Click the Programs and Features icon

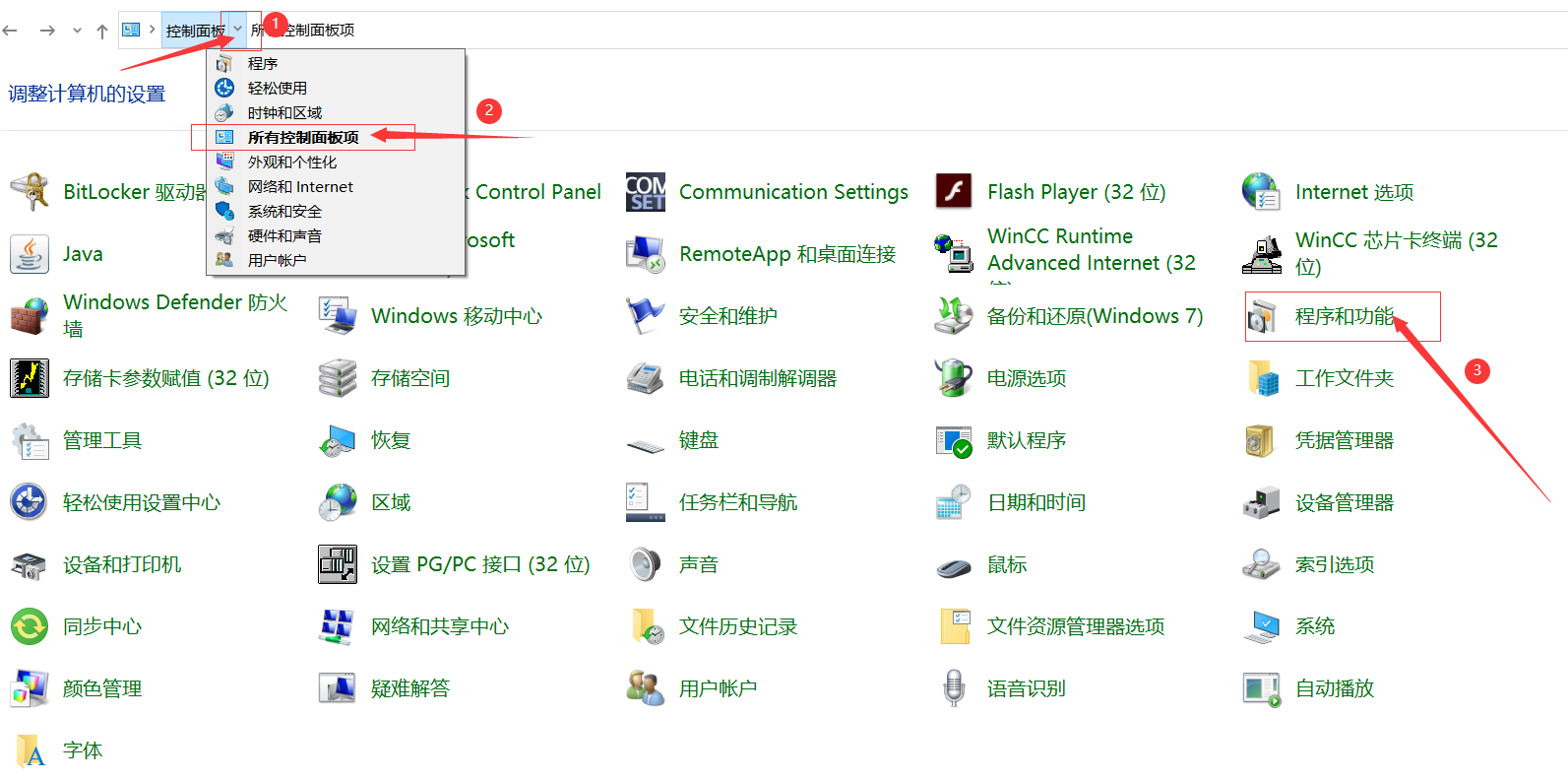[1262, 316]
